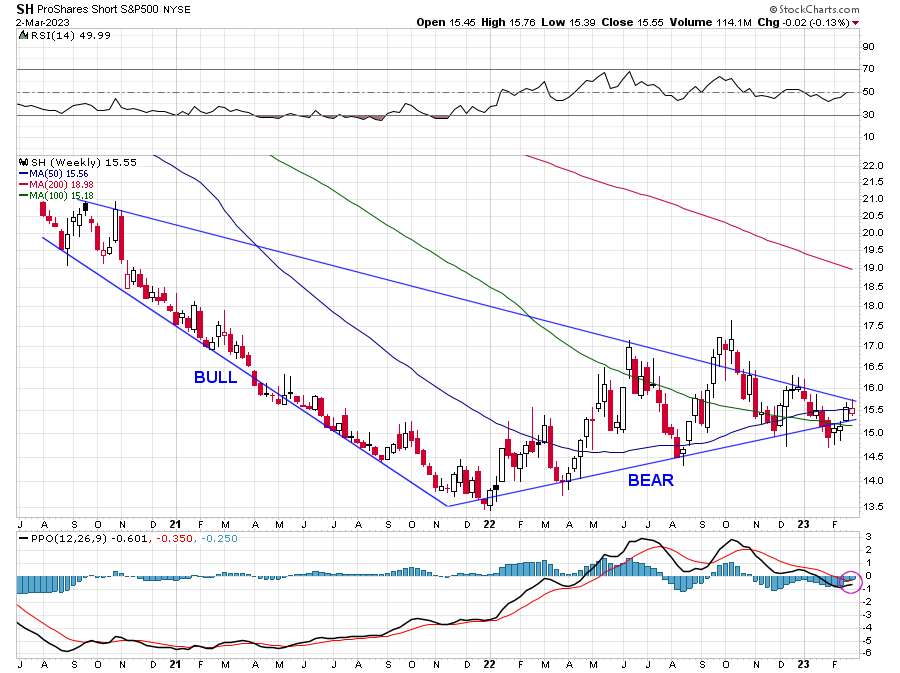This screenshot has height=673, width=900.
Task: Click the RSI 30 level axis label
Action: coord(868,115)
